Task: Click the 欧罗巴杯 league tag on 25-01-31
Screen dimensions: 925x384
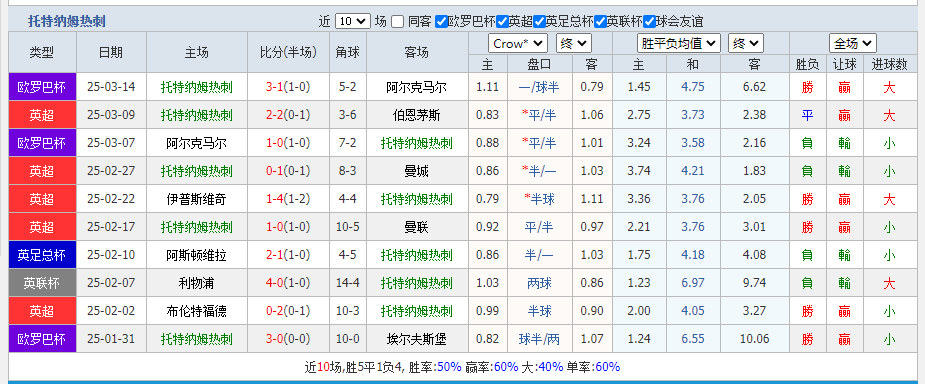Action: tap(42, 340)
